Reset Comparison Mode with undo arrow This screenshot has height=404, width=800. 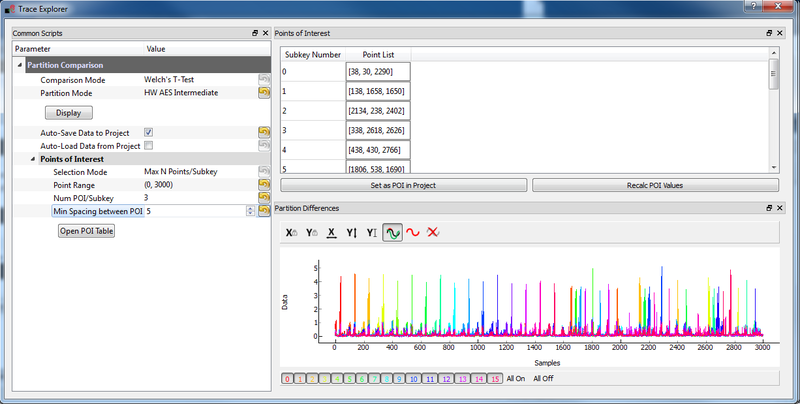(264, 79)
